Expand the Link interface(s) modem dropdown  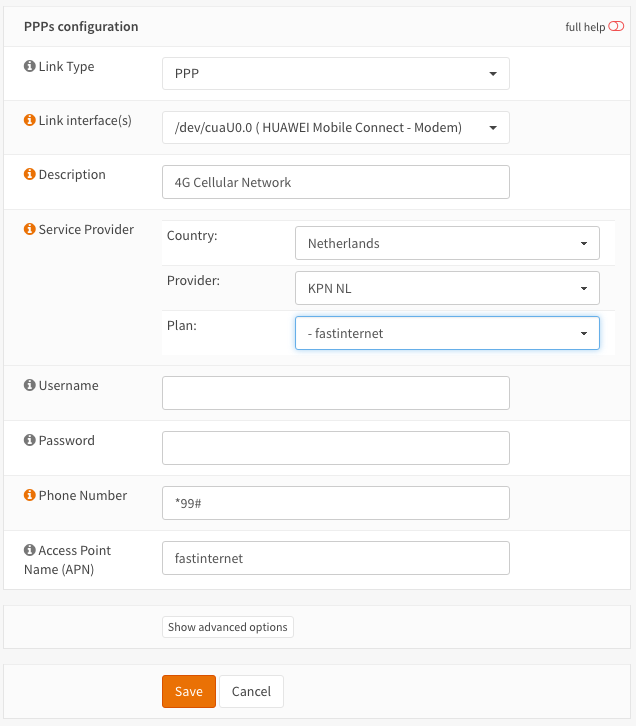(335, 128)
